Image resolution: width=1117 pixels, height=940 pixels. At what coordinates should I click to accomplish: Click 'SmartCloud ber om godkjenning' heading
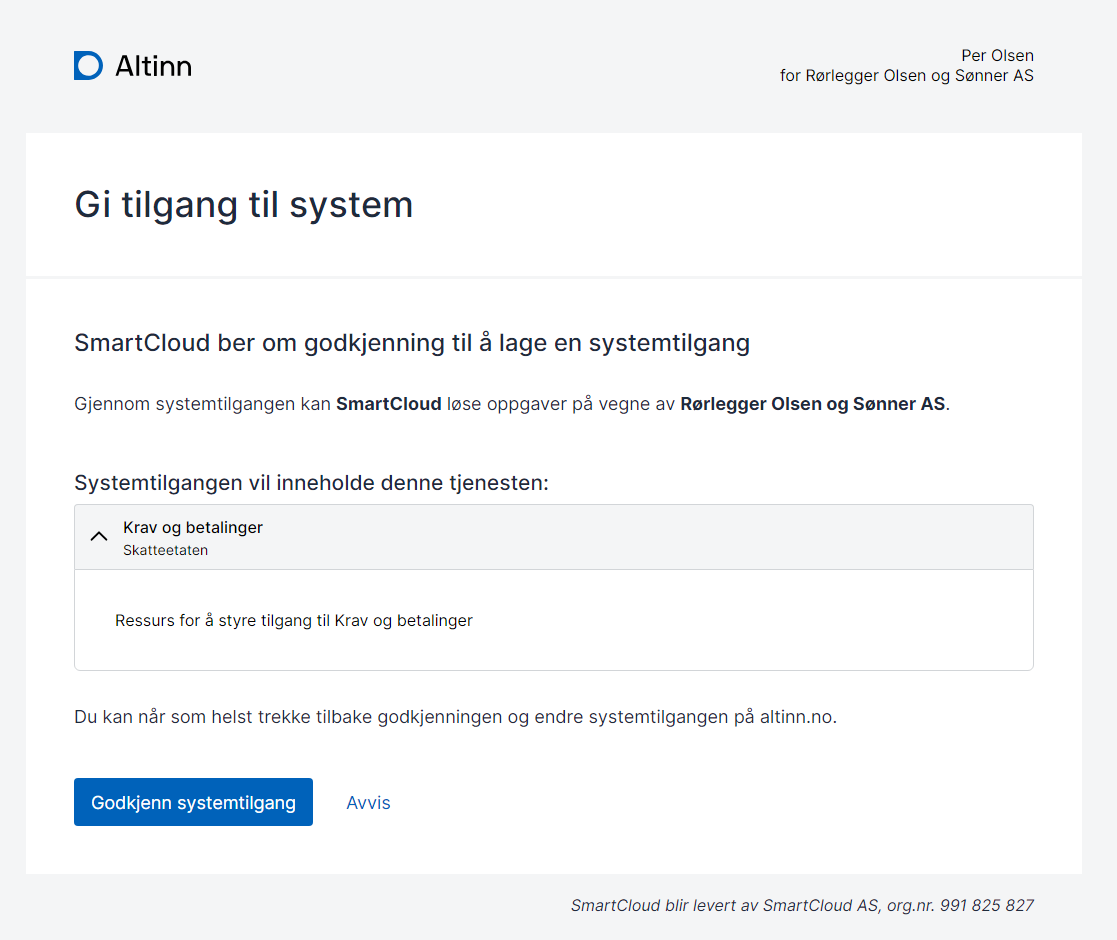(412, 343)
